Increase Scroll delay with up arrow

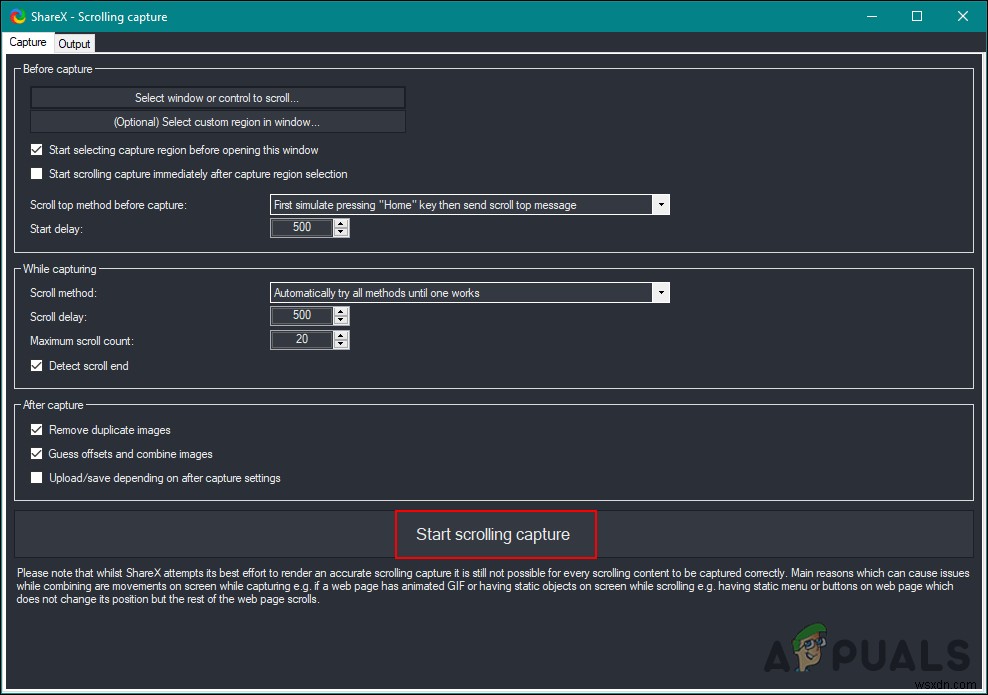click(x=341, y=311)
